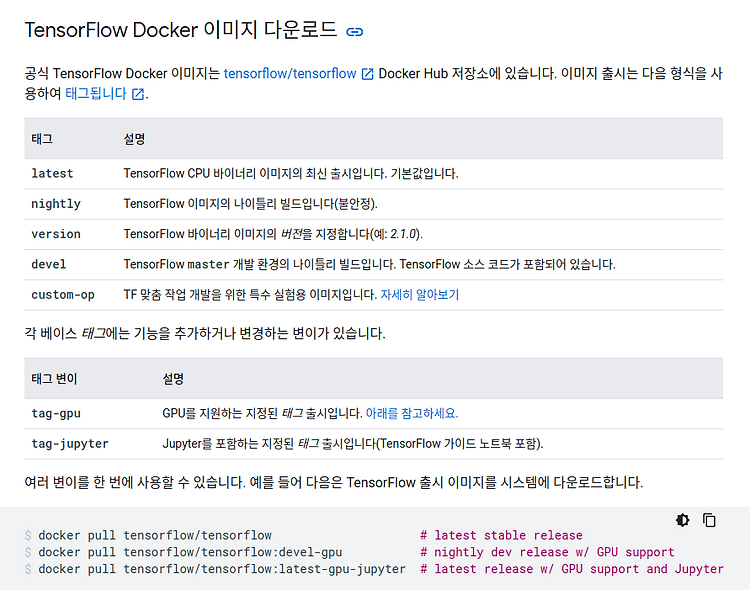Select the tag-jupyter variant cell
The width and height of the screenshot is (750, 590).
70,444
